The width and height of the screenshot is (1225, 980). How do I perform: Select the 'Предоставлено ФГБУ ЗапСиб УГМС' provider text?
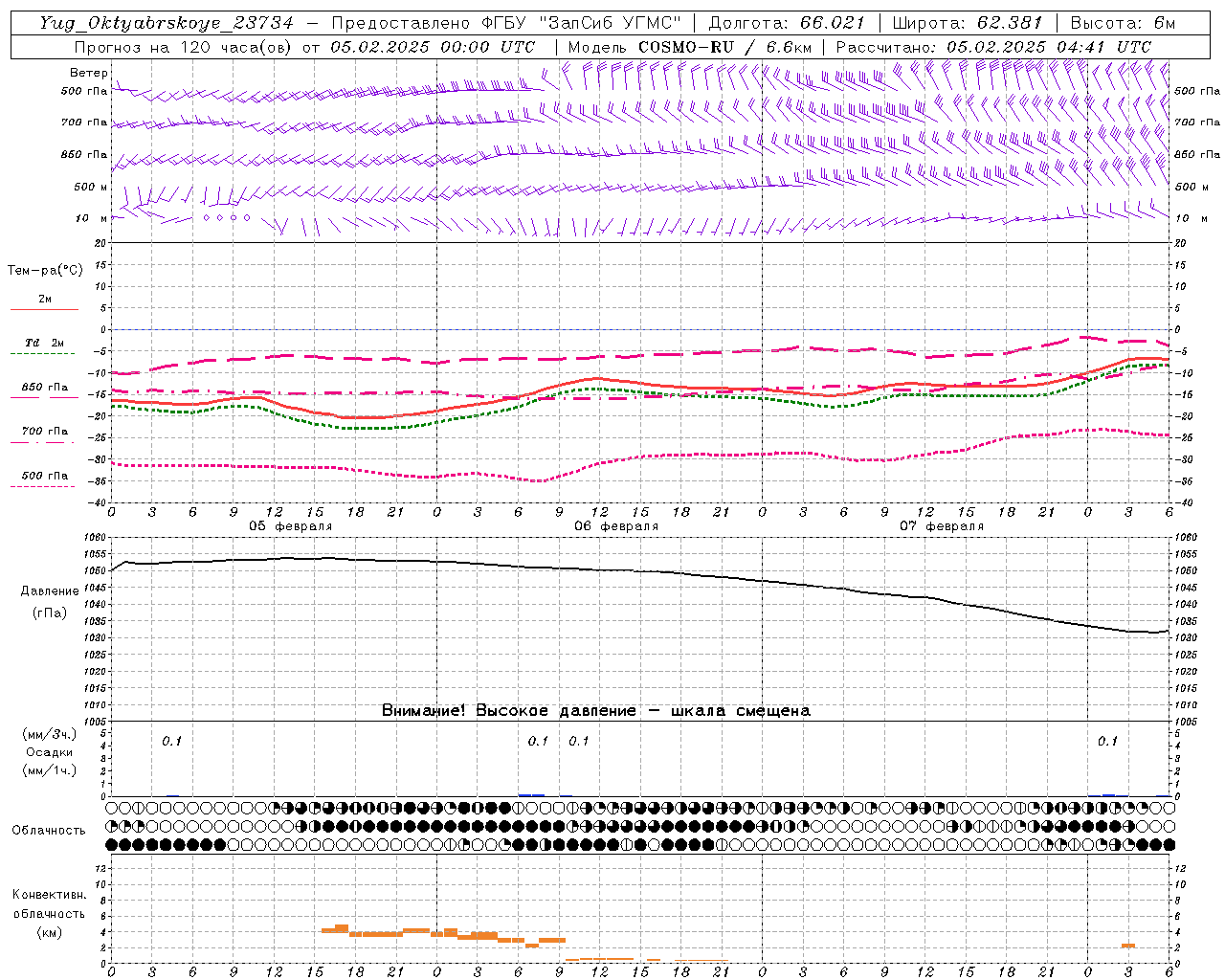tap(507, 23)
